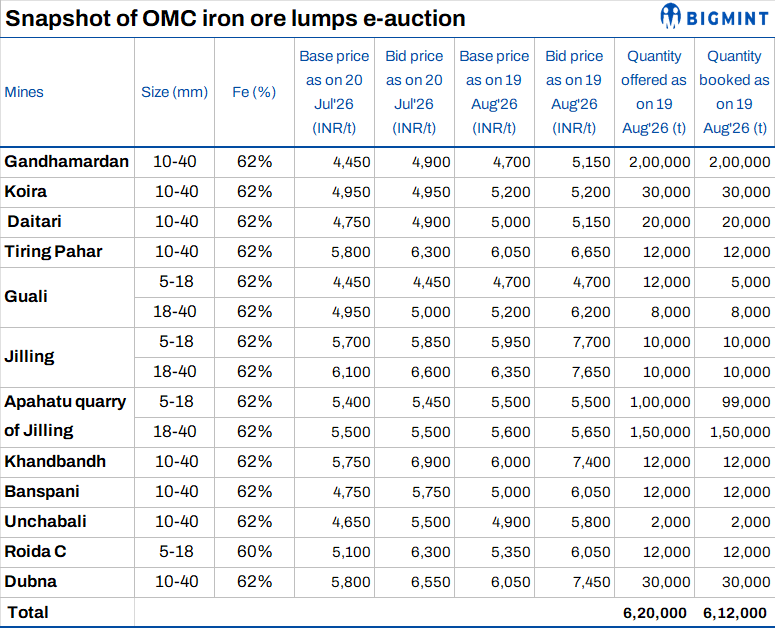Select Quantity booked as on 19 Aug'26 header
Image resolution: width=776 pixels, height=628 pixels.
pyautogui.click(x=734, y=92)
